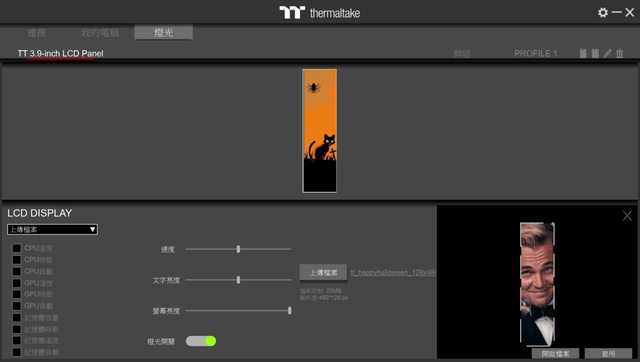Click the 螢幕亮度 brightness slider handle
The height and width of the screenshot is (362, 640).
click(290, 311)
